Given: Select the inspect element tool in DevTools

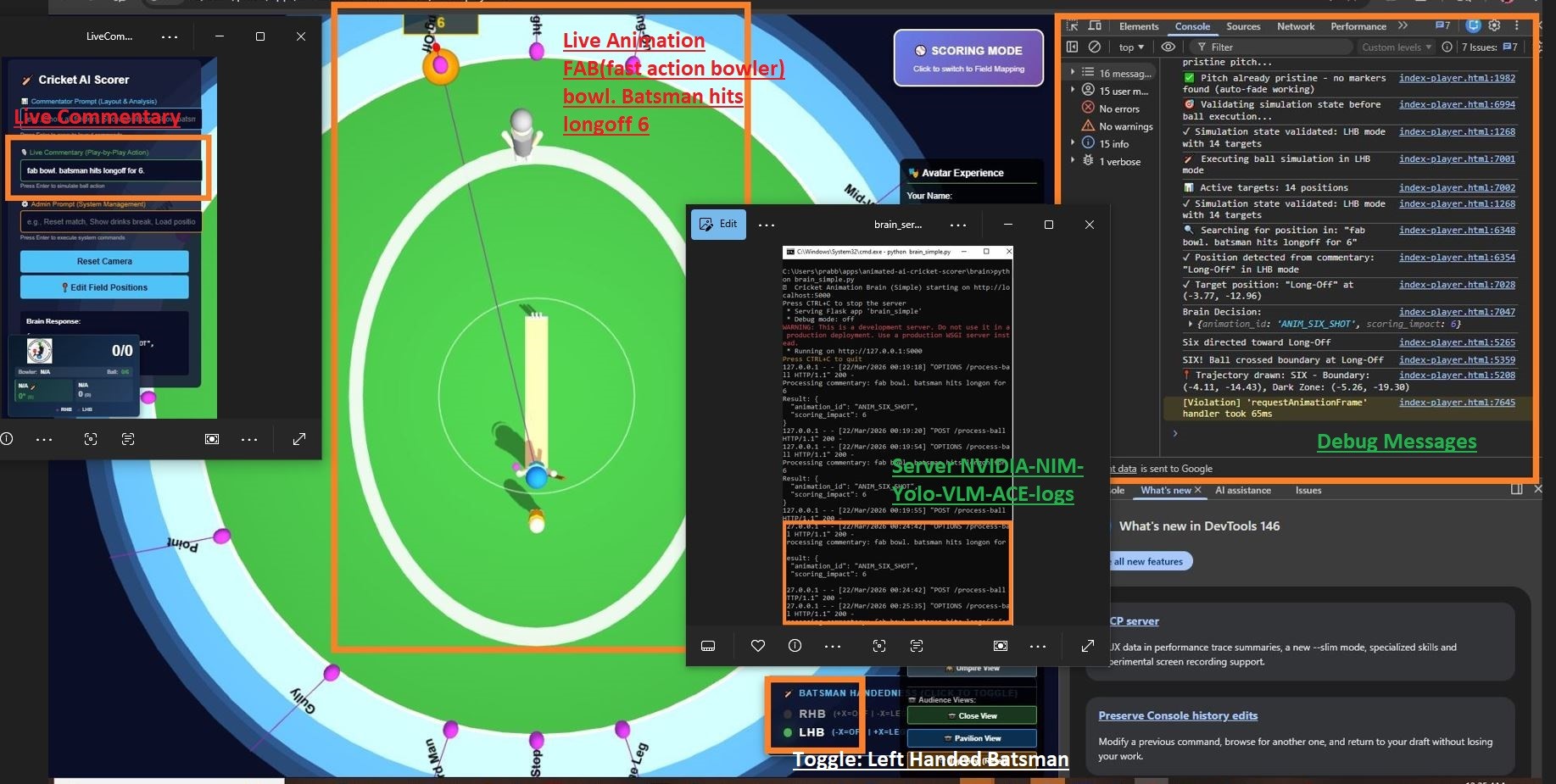Looking at the screenshot, I should click(1073, 26).
